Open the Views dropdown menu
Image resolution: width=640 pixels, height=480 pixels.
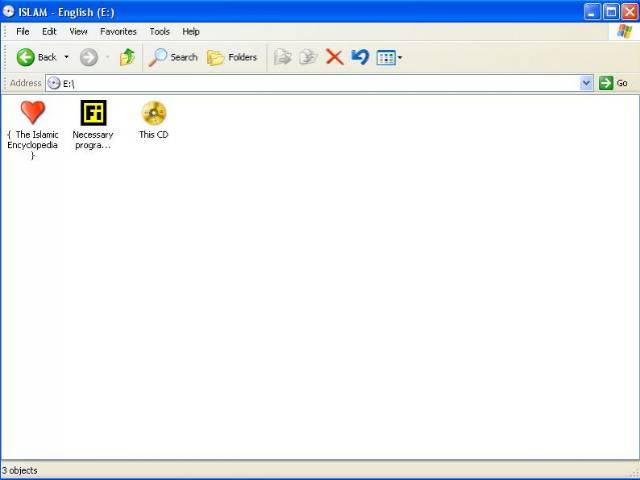click(x=389, y=57)
